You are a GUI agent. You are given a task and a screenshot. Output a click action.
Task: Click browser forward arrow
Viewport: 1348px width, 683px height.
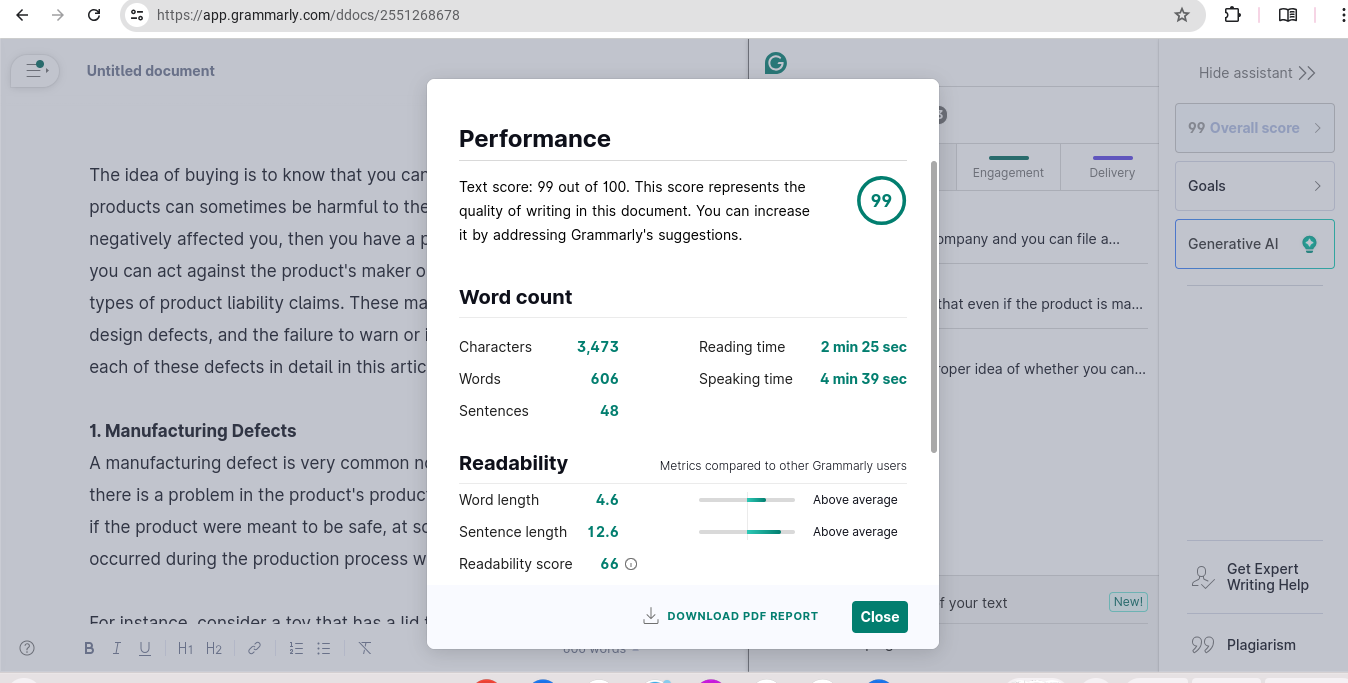click(58, 15)
